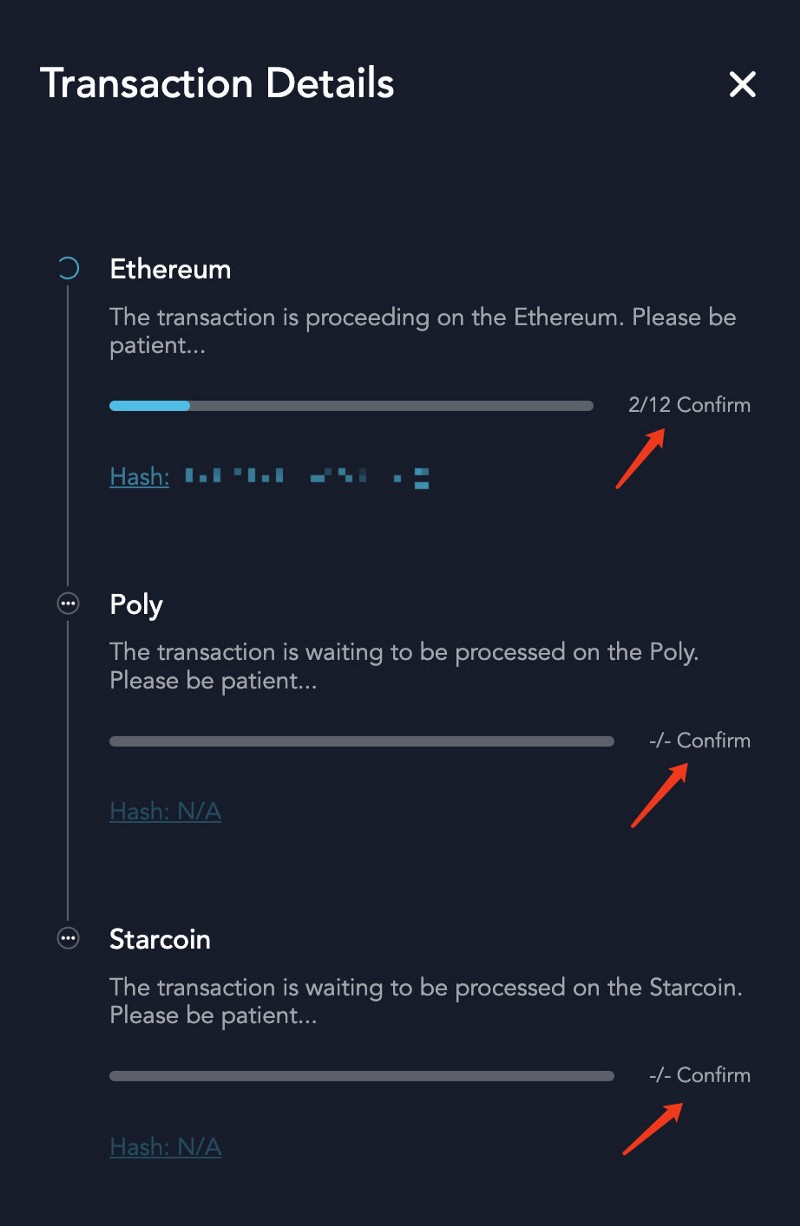800x1226 pixels.
Task: Click the Ethereum confirmation progress bar
Action: [351, 406]
